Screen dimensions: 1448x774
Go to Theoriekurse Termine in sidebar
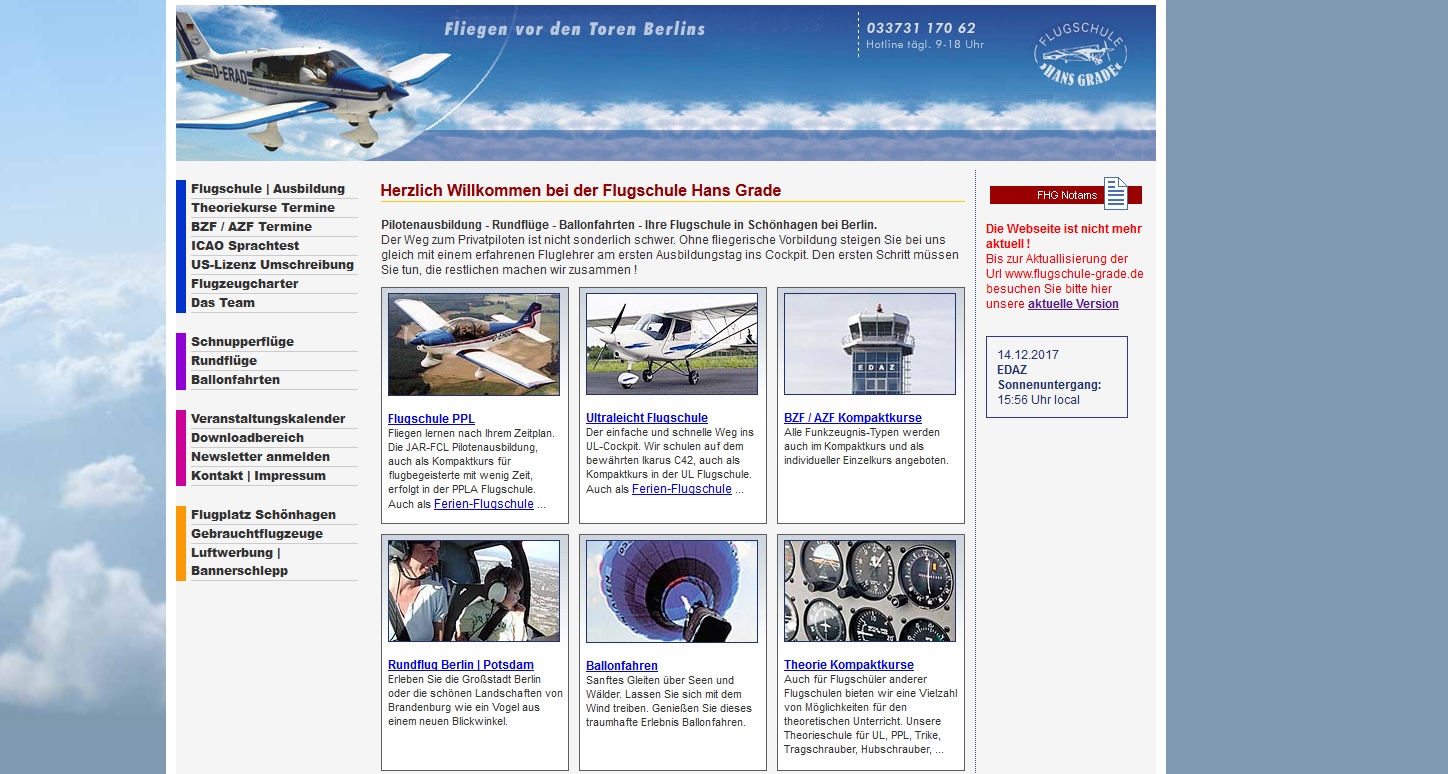(x=263, y=208)
